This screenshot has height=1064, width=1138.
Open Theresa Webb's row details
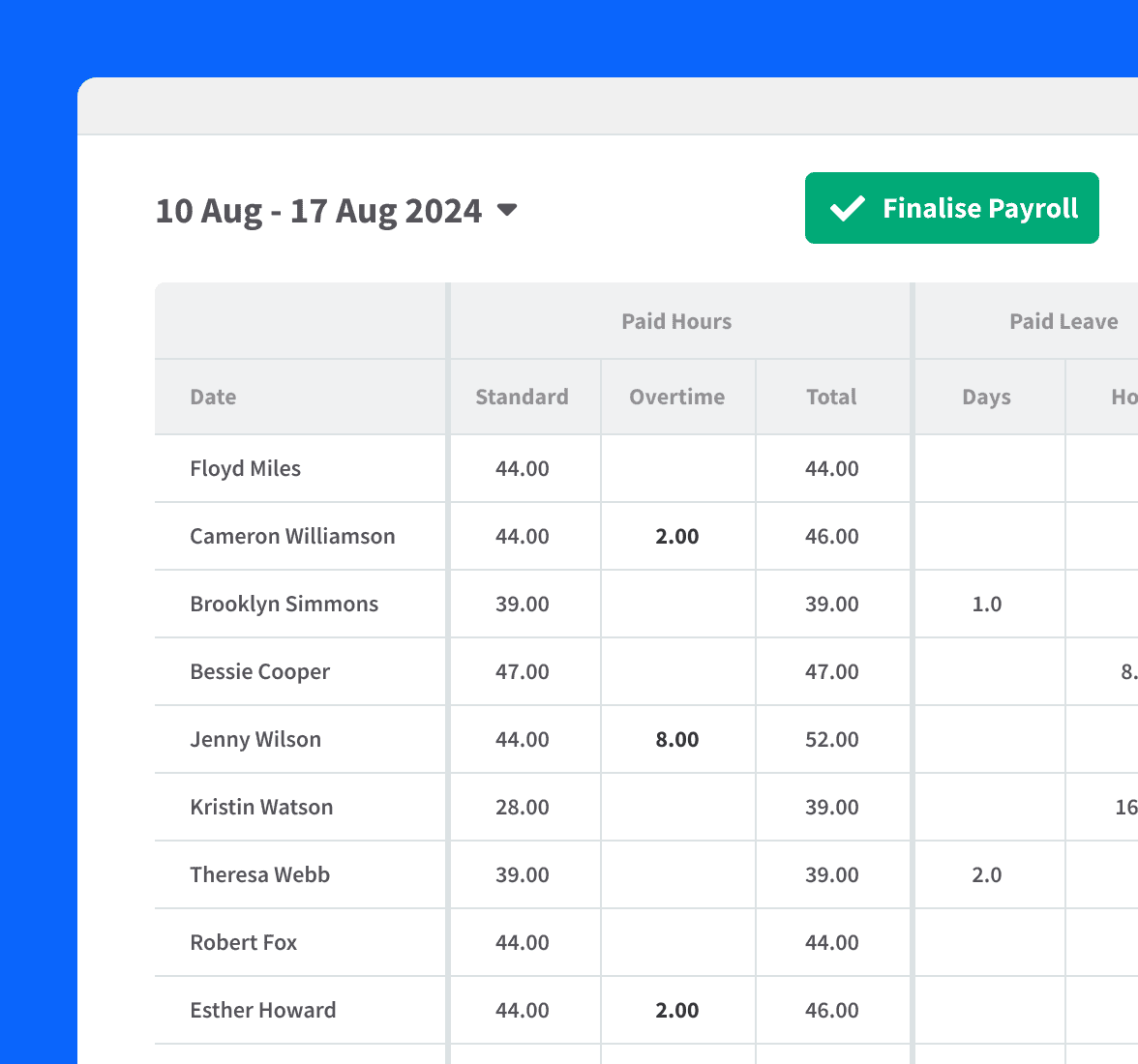coord(259,874)
